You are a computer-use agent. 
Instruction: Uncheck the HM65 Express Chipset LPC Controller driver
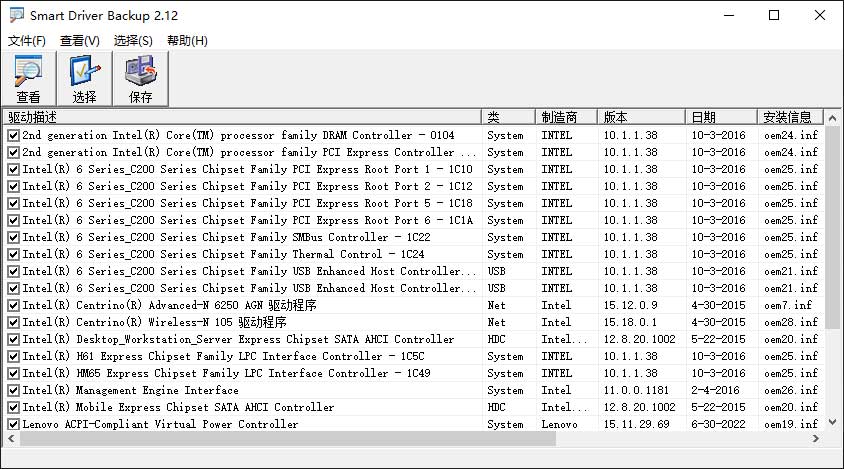click(13, 374)
